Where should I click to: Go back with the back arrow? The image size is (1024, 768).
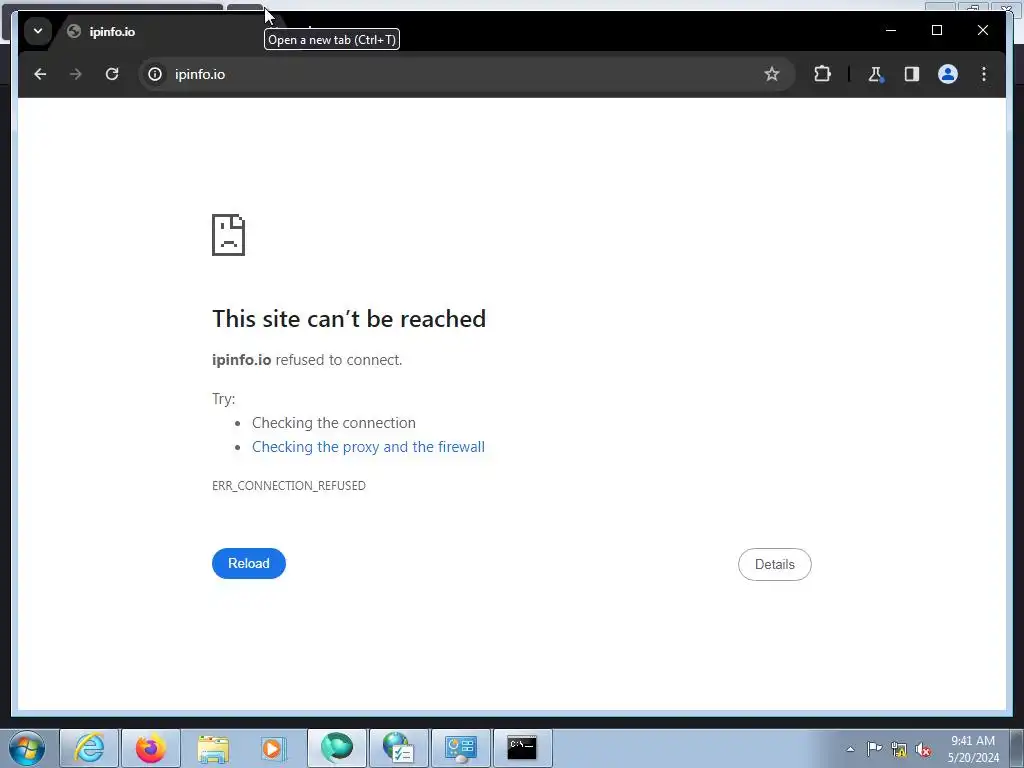tap(40, 74)
